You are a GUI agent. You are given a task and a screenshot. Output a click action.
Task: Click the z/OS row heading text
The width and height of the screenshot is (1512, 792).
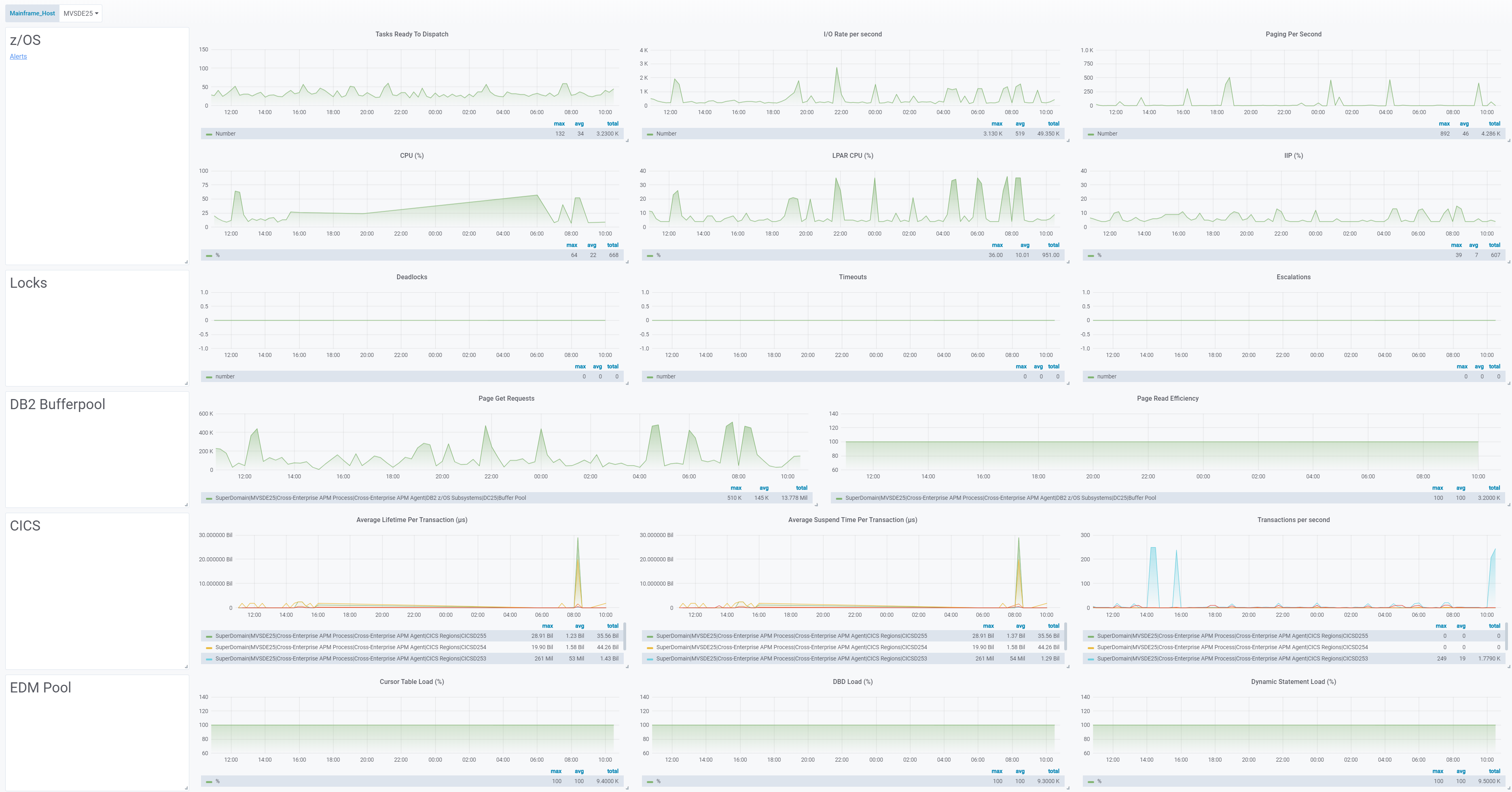point(25,40)
